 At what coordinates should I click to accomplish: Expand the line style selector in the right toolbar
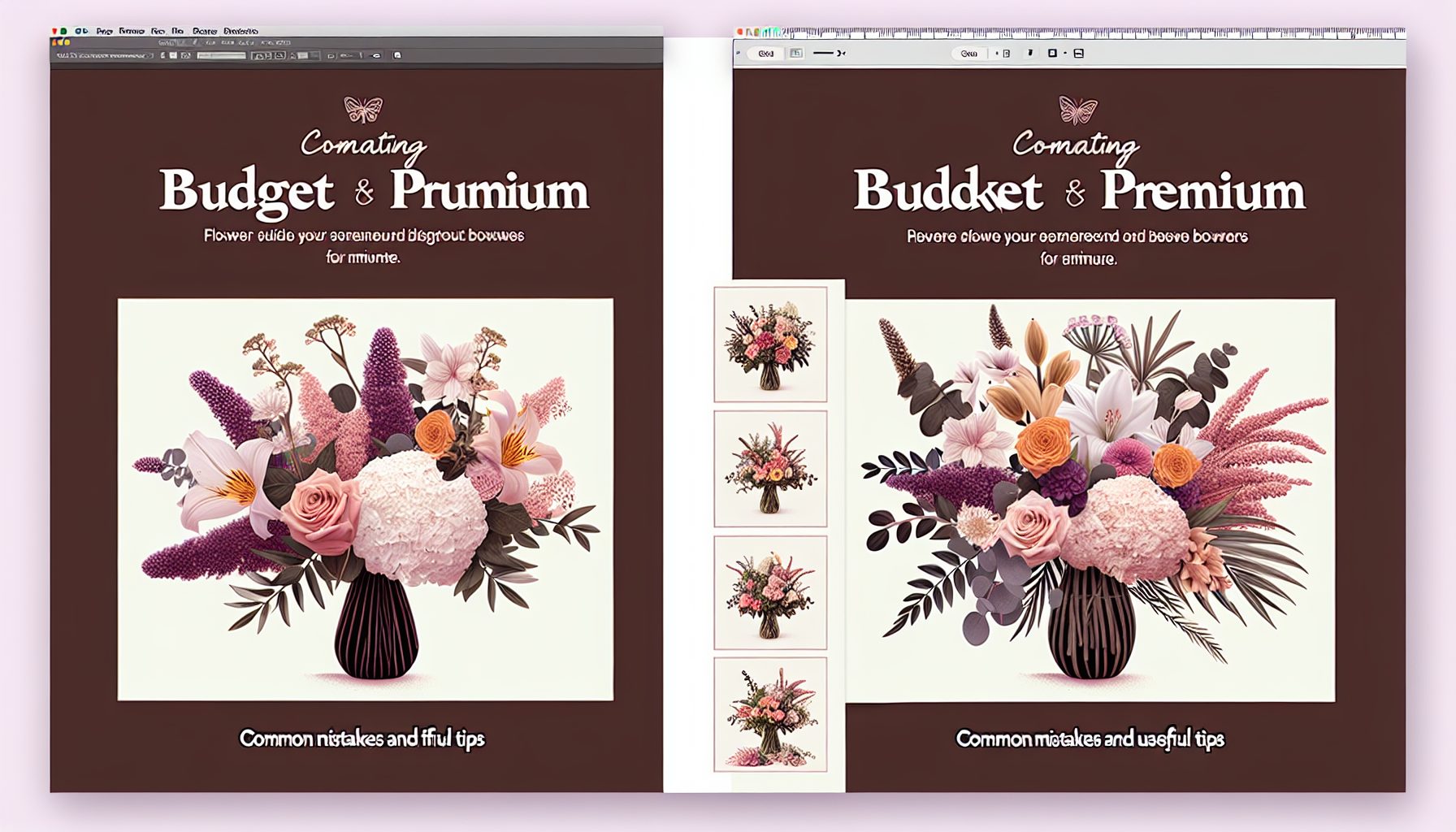coord(829,54)
